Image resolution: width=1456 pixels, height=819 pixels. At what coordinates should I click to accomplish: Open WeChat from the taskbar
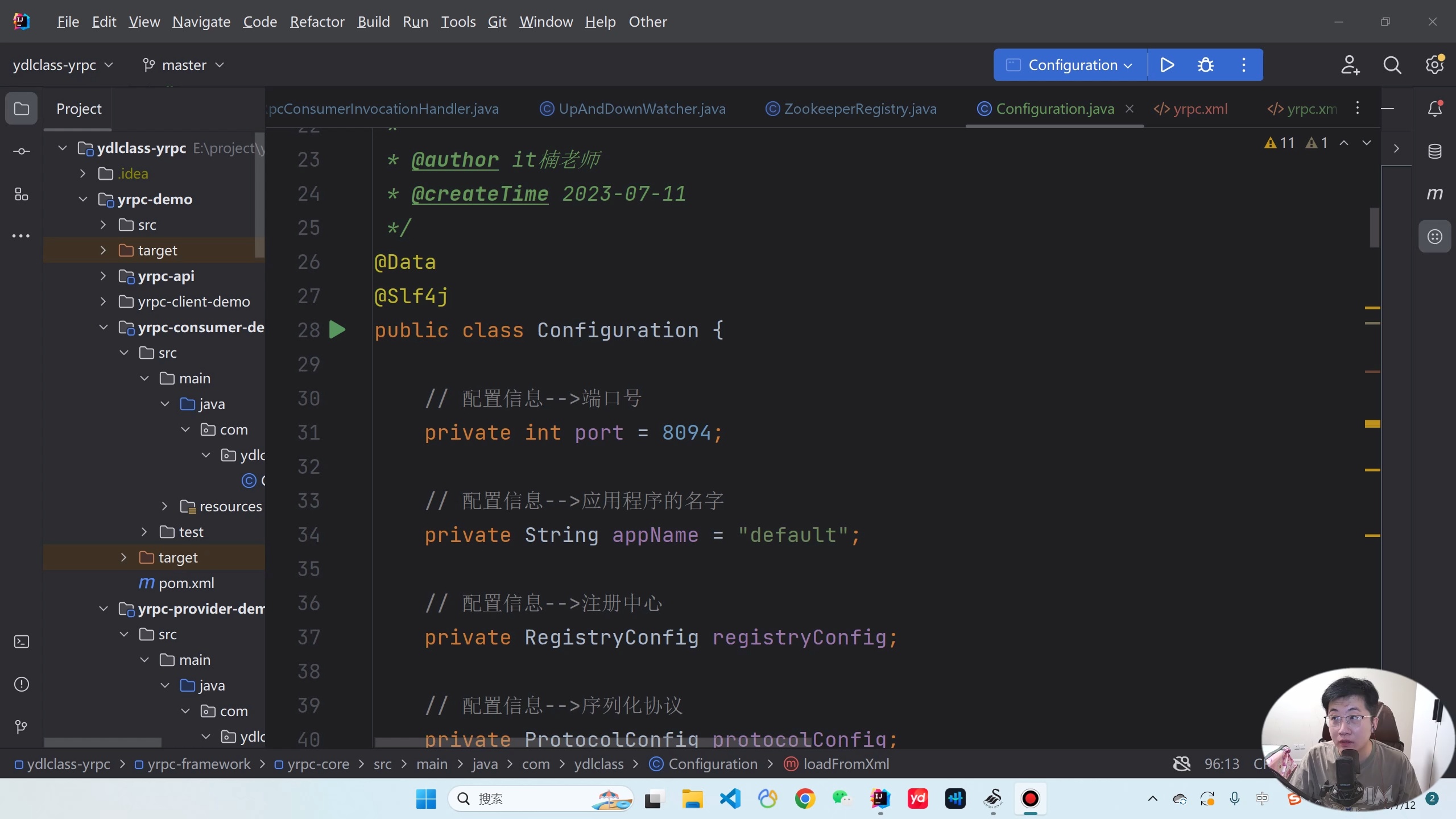842,799
